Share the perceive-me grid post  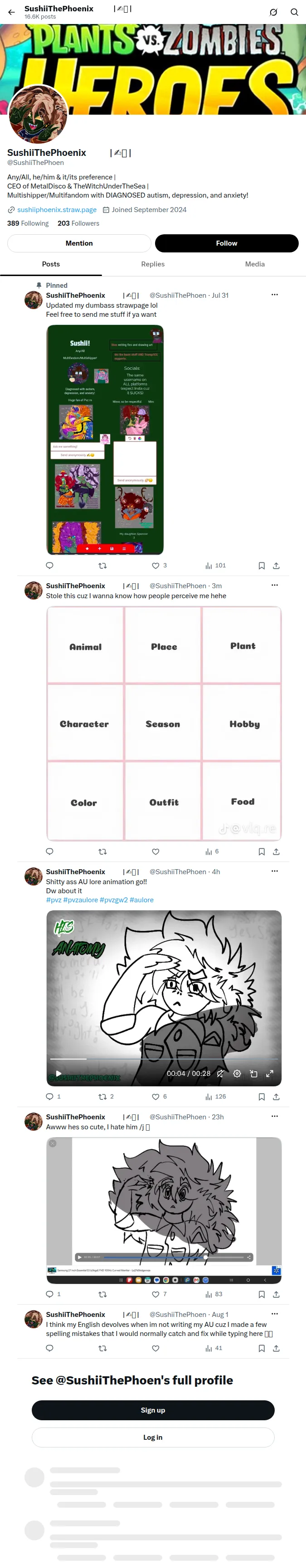point(276,852)
